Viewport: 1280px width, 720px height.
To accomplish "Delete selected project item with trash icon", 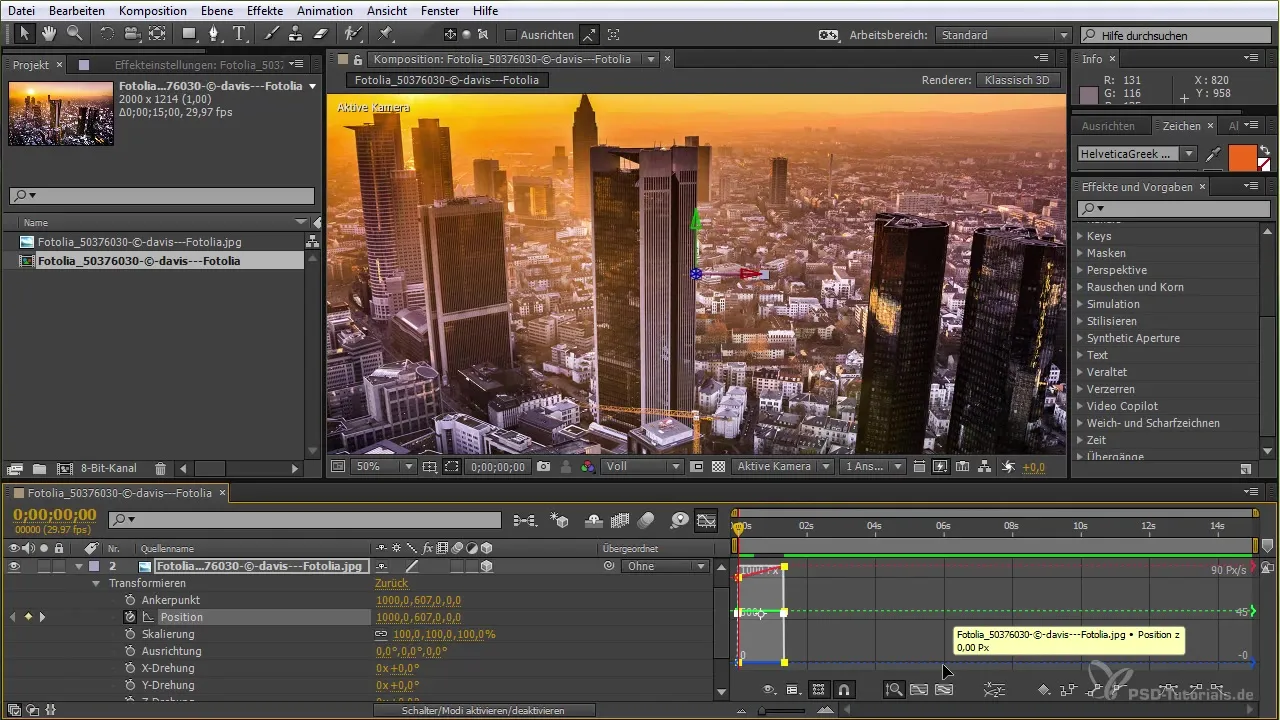I will click(x=161, y=468).
